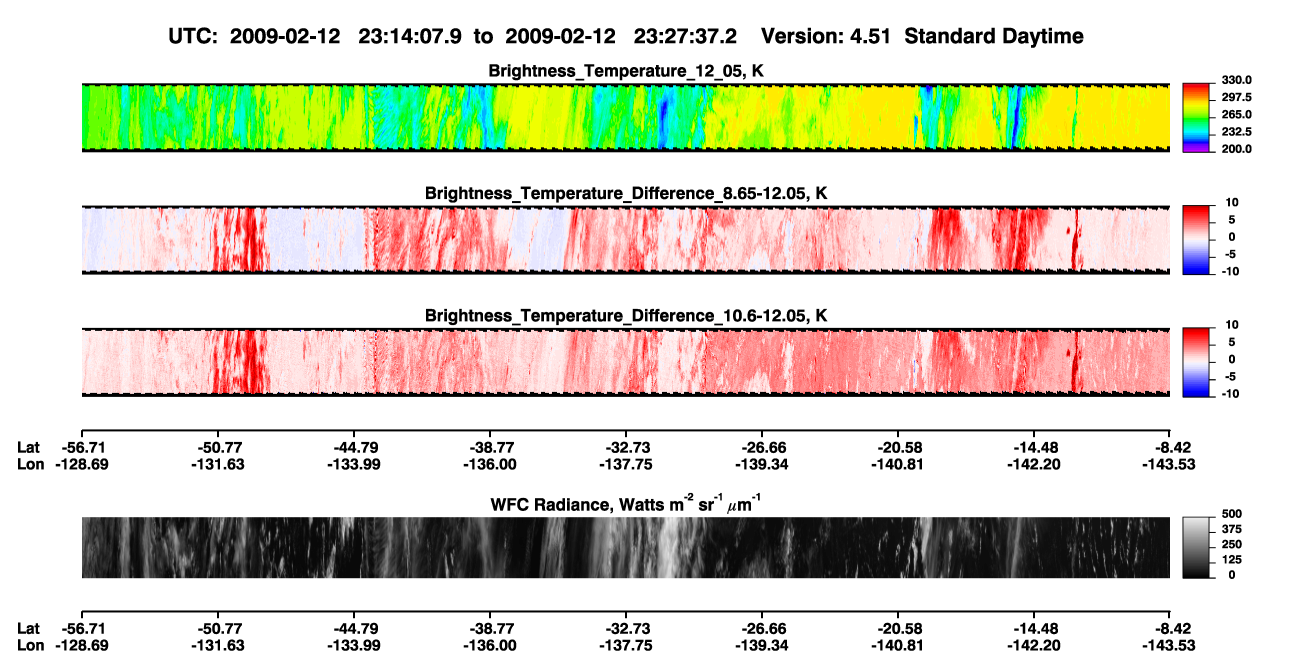
Task: Click longitude -136.00 on the axis under the 10.6-12.05 panel
Action: click(x=490, y=464)
